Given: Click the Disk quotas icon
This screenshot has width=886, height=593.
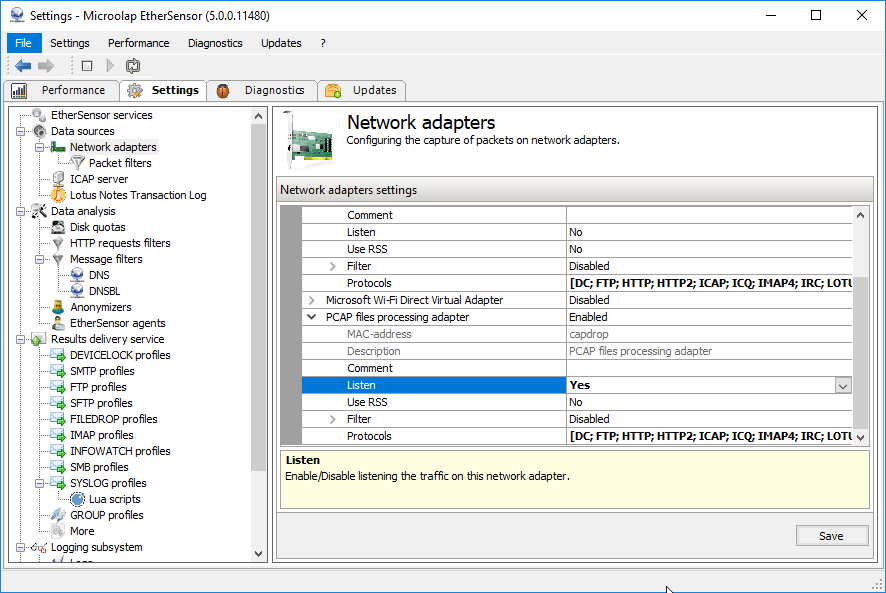Looking at the screenshot, I should pos(58,227).
